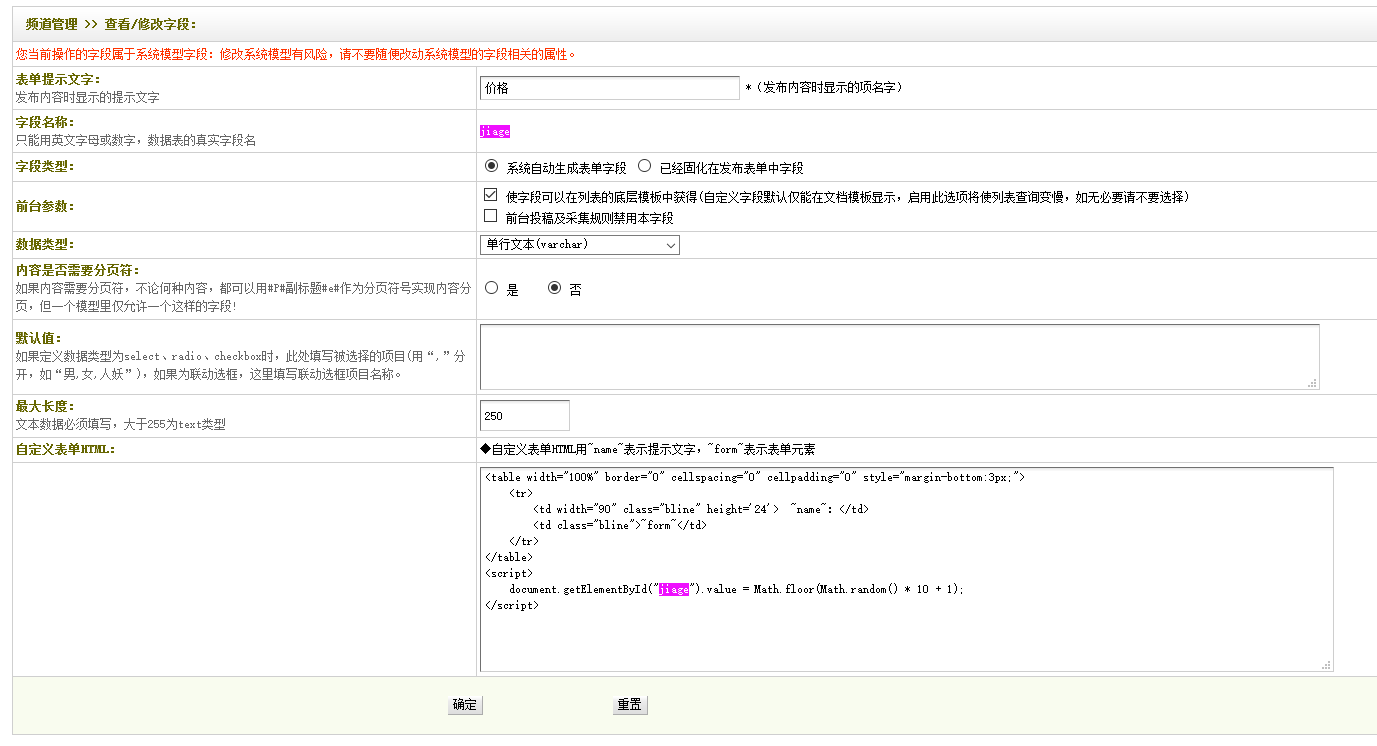Click inside the 自定义表单HTML code text area
This screenshot has height=746, width=1377.
(906, 569)
